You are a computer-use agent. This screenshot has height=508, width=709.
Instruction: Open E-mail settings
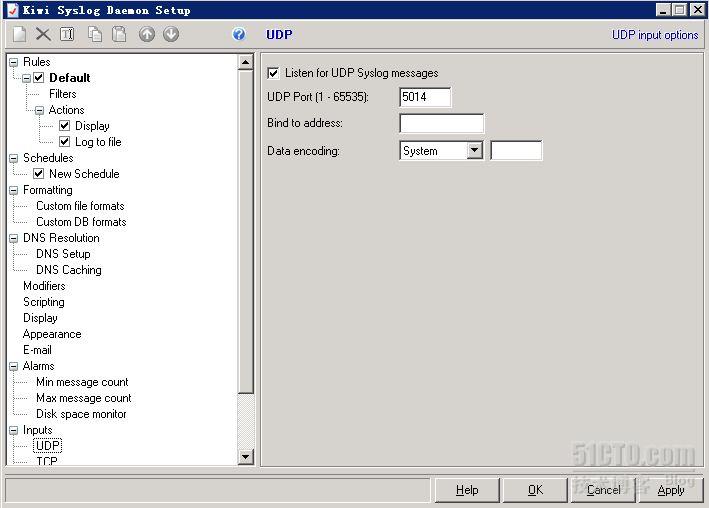[37, 350]
